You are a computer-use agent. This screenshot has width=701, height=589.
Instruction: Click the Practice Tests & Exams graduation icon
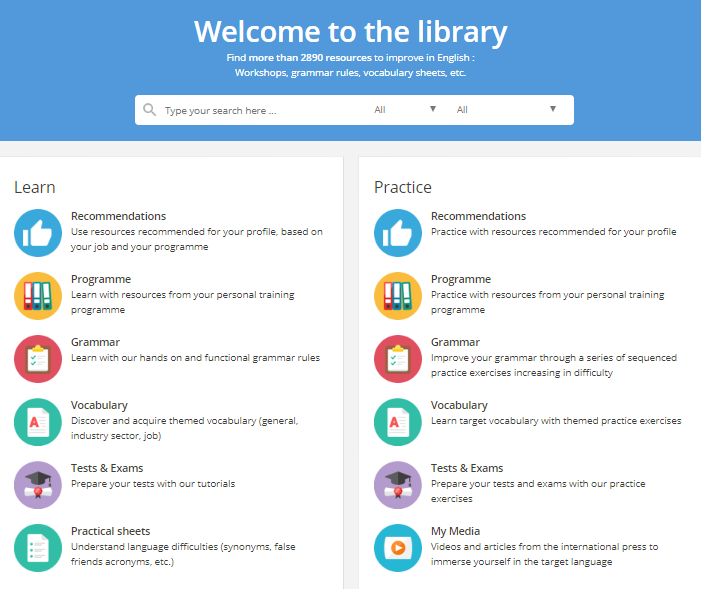tap(398, 485)
